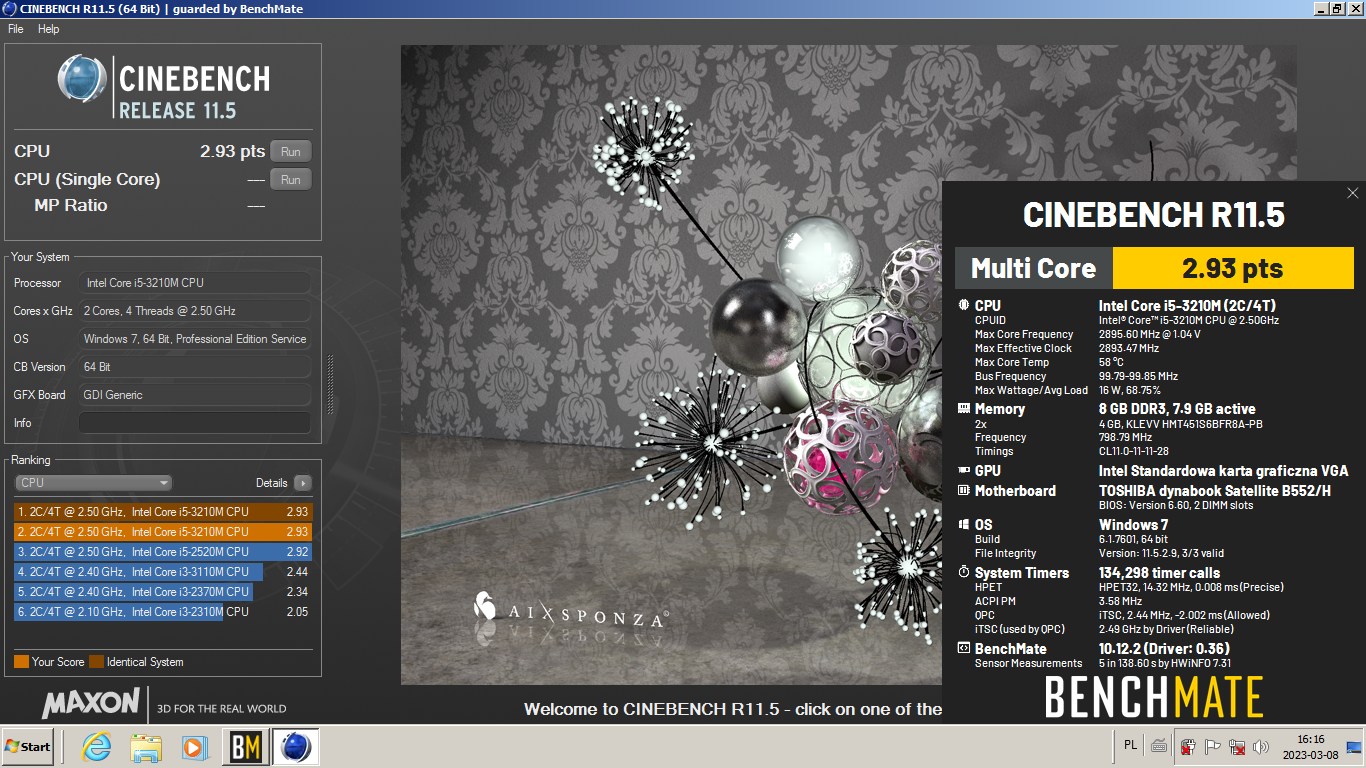Close the BenchMate result overlay
Viewport: 1366px width, 768px height.
click(x=1353, y=193)
